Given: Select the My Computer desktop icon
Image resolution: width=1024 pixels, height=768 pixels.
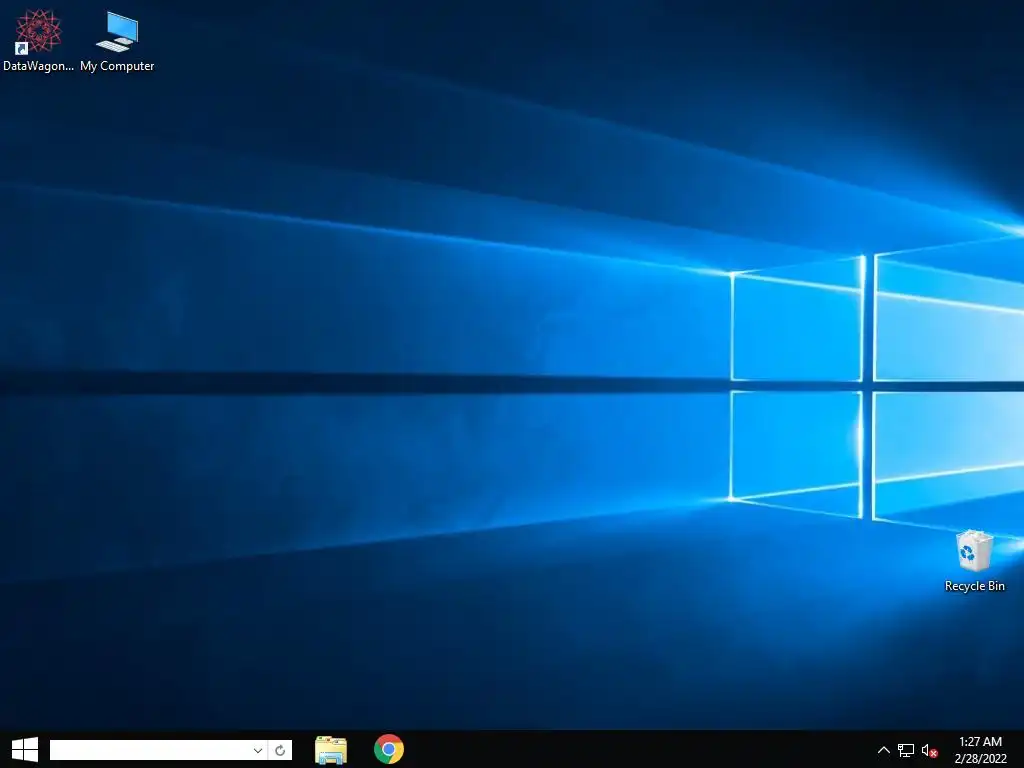Looking at the screenshot, I should [117, 40].
